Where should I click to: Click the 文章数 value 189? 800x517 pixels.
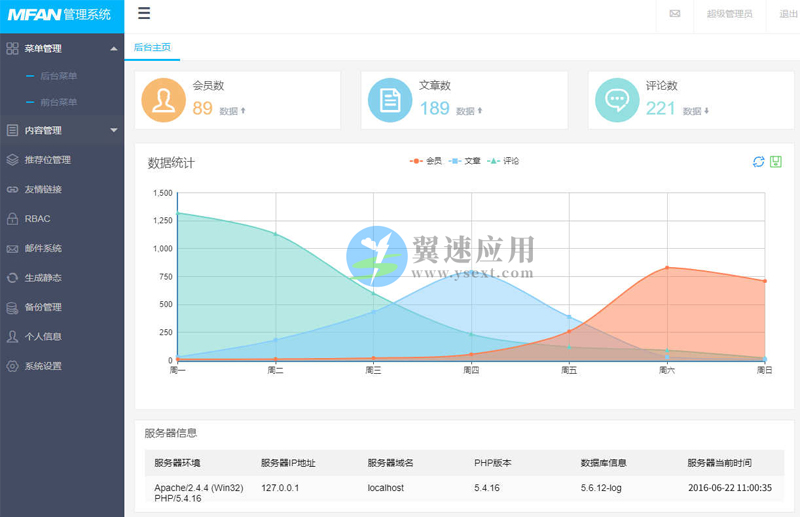click(434, 108)
